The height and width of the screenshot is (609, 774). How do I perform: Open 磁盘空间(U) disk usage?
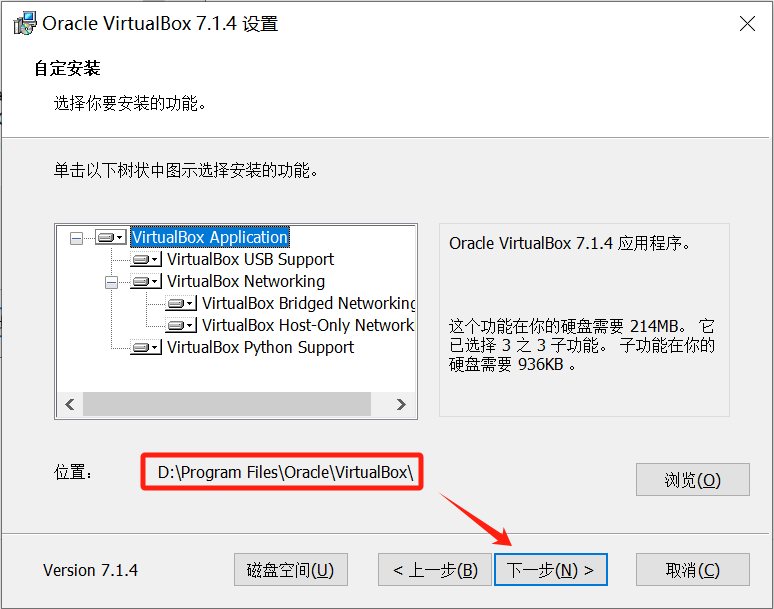pyautogui.click(x=290, y=570)
